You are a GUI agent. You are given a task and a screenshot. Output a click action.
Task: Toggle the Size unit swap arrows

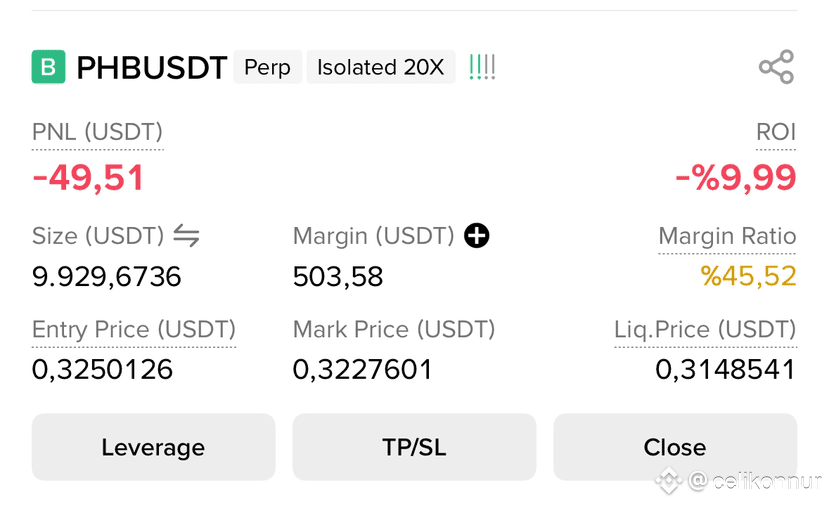[187, 235]
